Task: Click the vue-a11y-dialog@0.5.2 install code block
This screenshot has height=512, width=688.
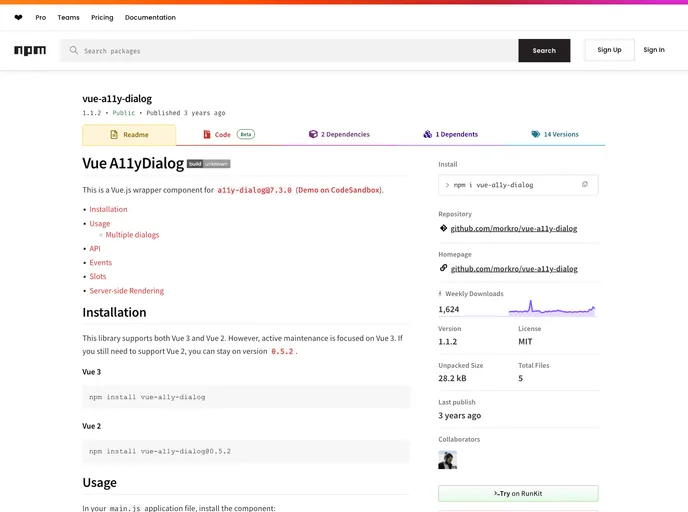Action: click(x=246, y=451)
